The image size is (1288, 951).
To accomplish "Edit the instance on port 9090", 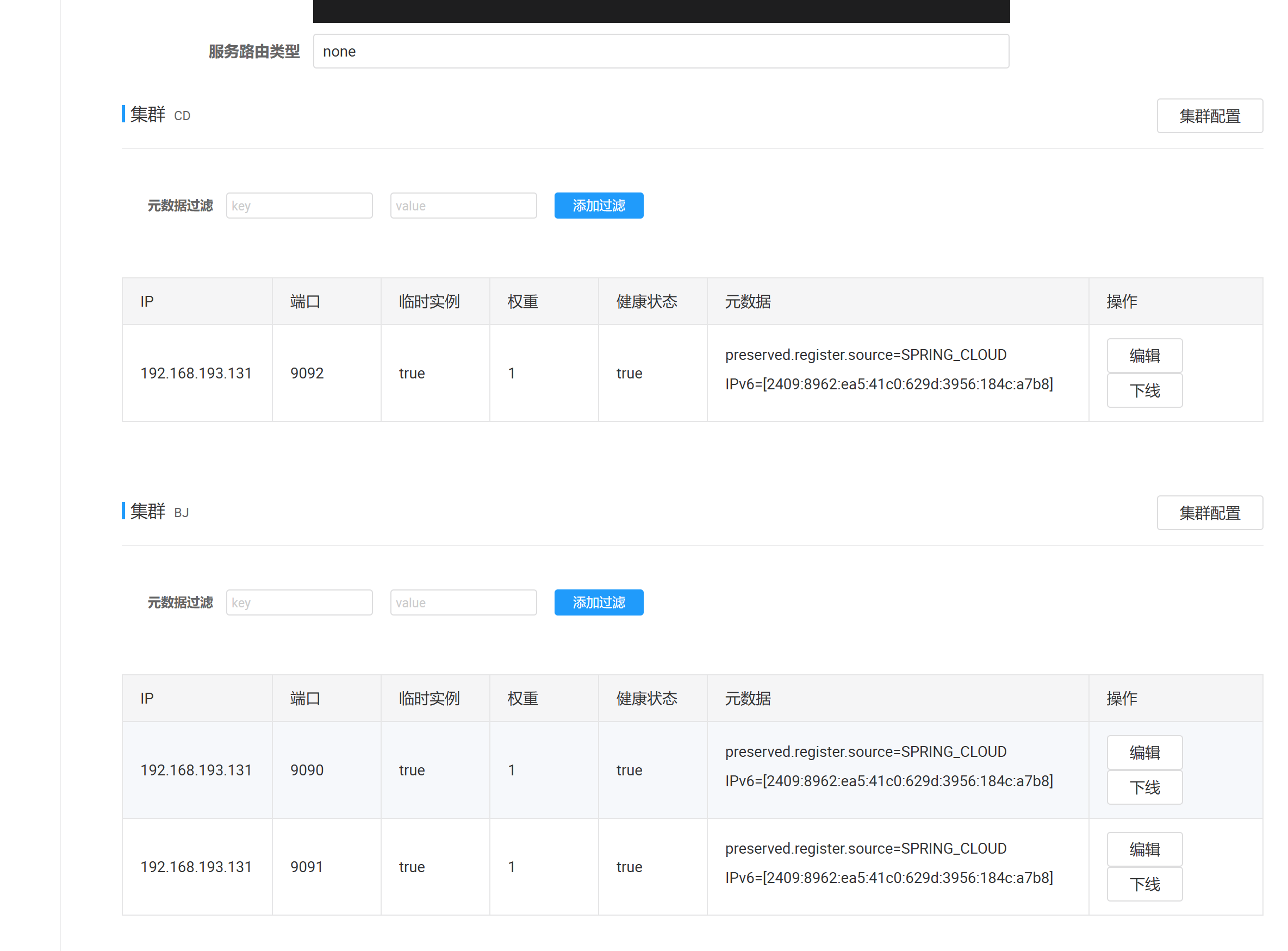I will coord(1144,752).
